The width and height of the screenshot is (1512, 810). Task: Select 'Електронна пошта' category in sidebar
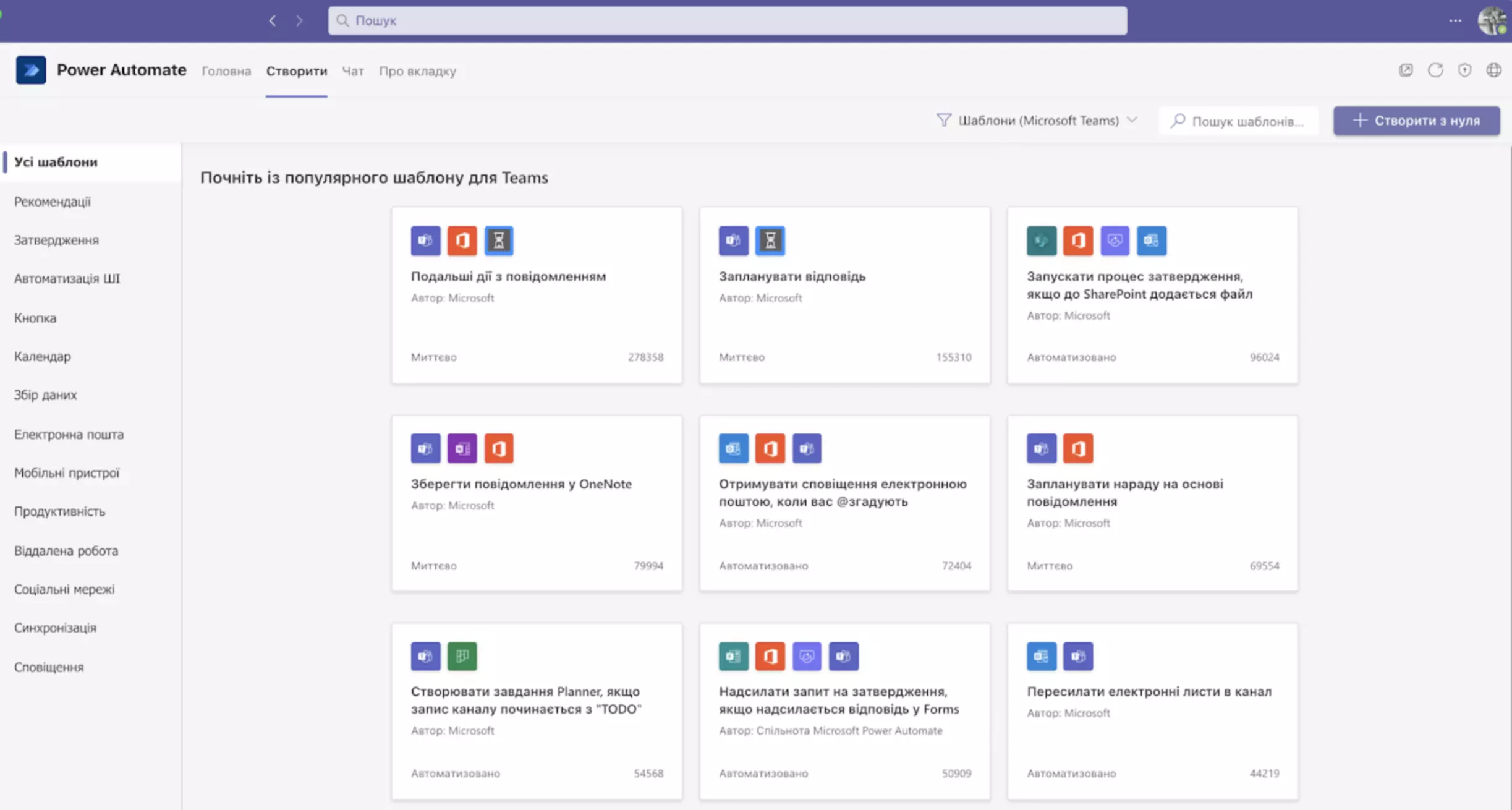tap(69, 434)
